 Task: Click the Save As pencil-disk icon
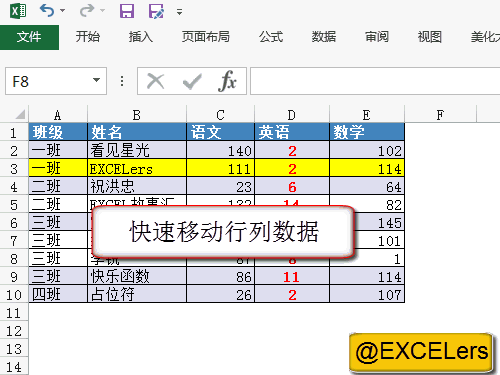pyautogui.click(x=156, y=11)
